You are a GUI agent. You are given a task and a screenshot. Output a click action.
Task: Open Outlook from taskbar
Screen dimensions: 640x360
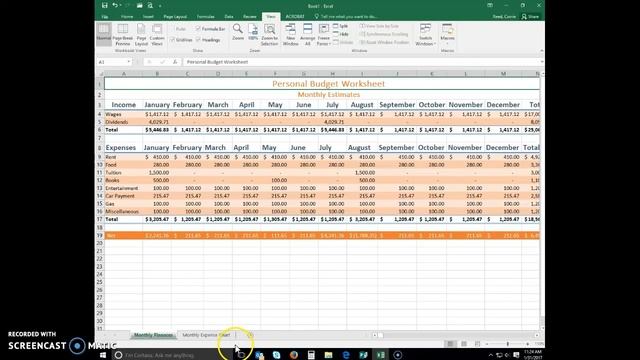coord(259,355)
